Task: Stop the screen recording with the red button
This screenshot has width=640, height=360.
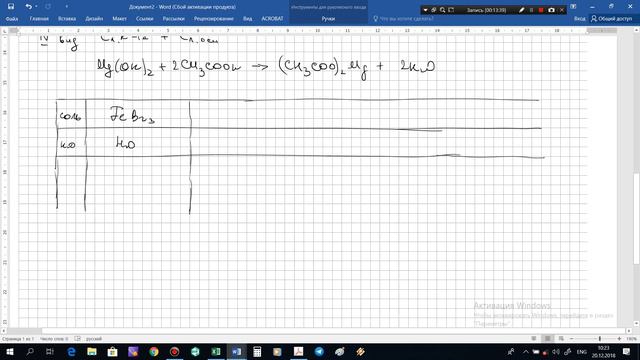Action: pyautogui.click(x=541, y=10)
